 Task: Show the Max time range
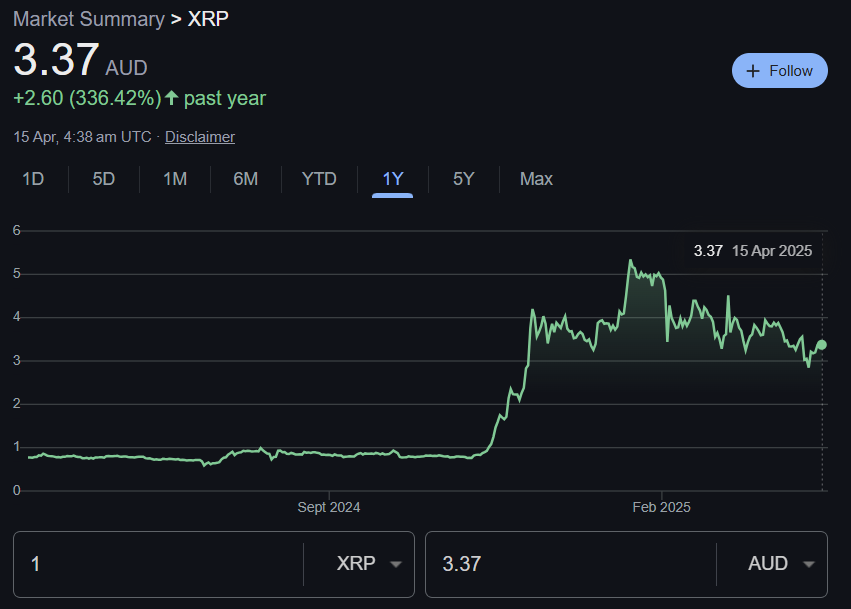(x=536, y=179)
